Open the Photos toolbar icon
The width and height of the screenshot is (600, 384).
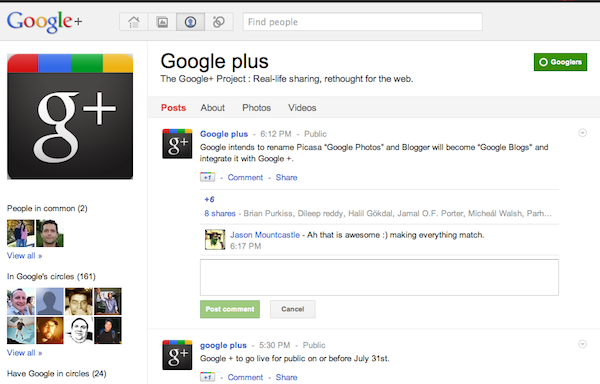pyautogui.click(x=162, y=22)
